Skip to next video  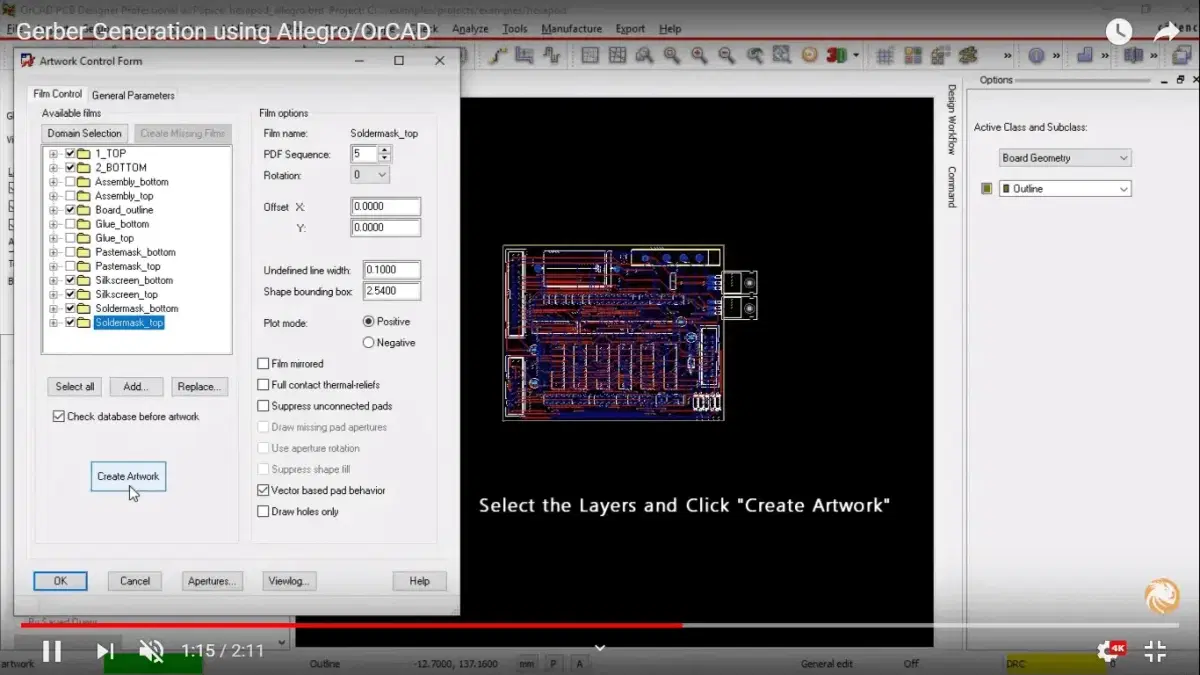(x=104, y=651)
